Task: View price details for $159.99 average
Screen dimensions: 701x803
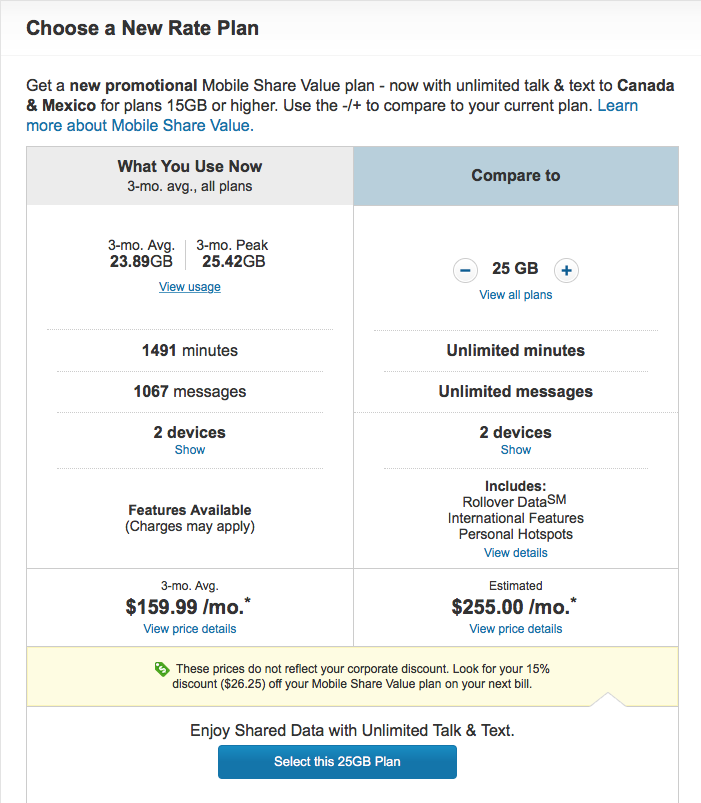Action: click(190, 629)
